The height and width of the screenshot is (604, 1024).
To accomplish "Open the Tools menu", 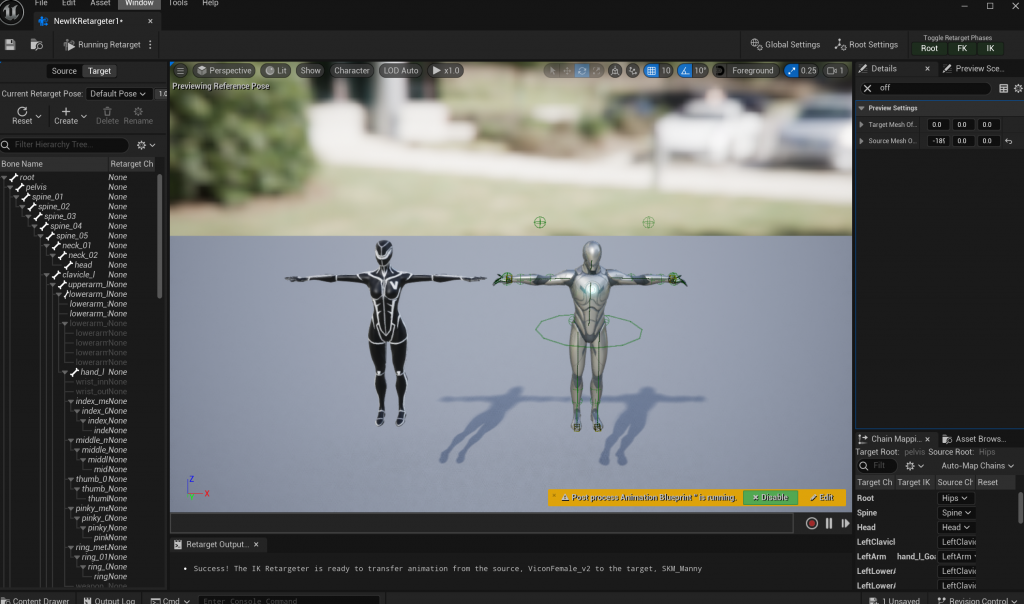I will click(x=178, y=3).
